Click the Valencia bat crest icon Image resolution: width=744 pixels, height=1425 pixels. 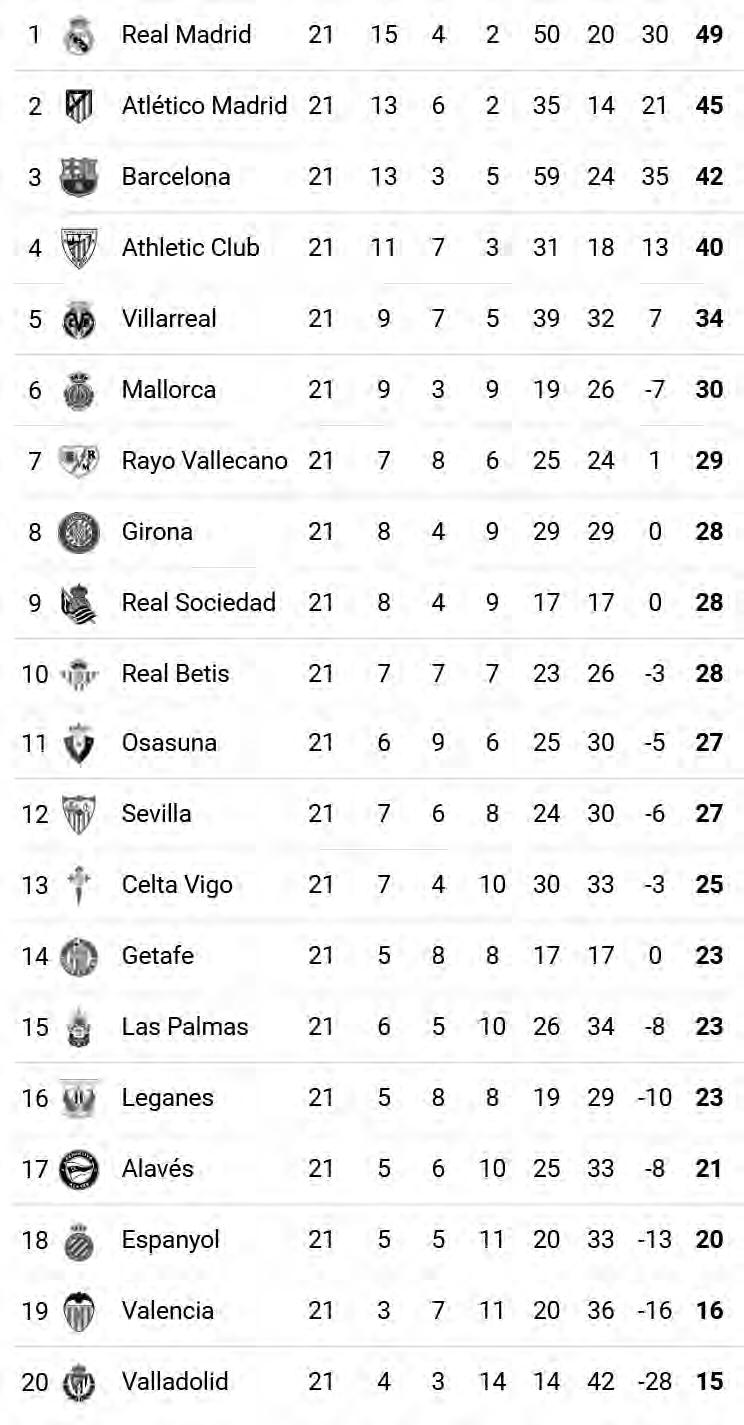click(78, 1311)
